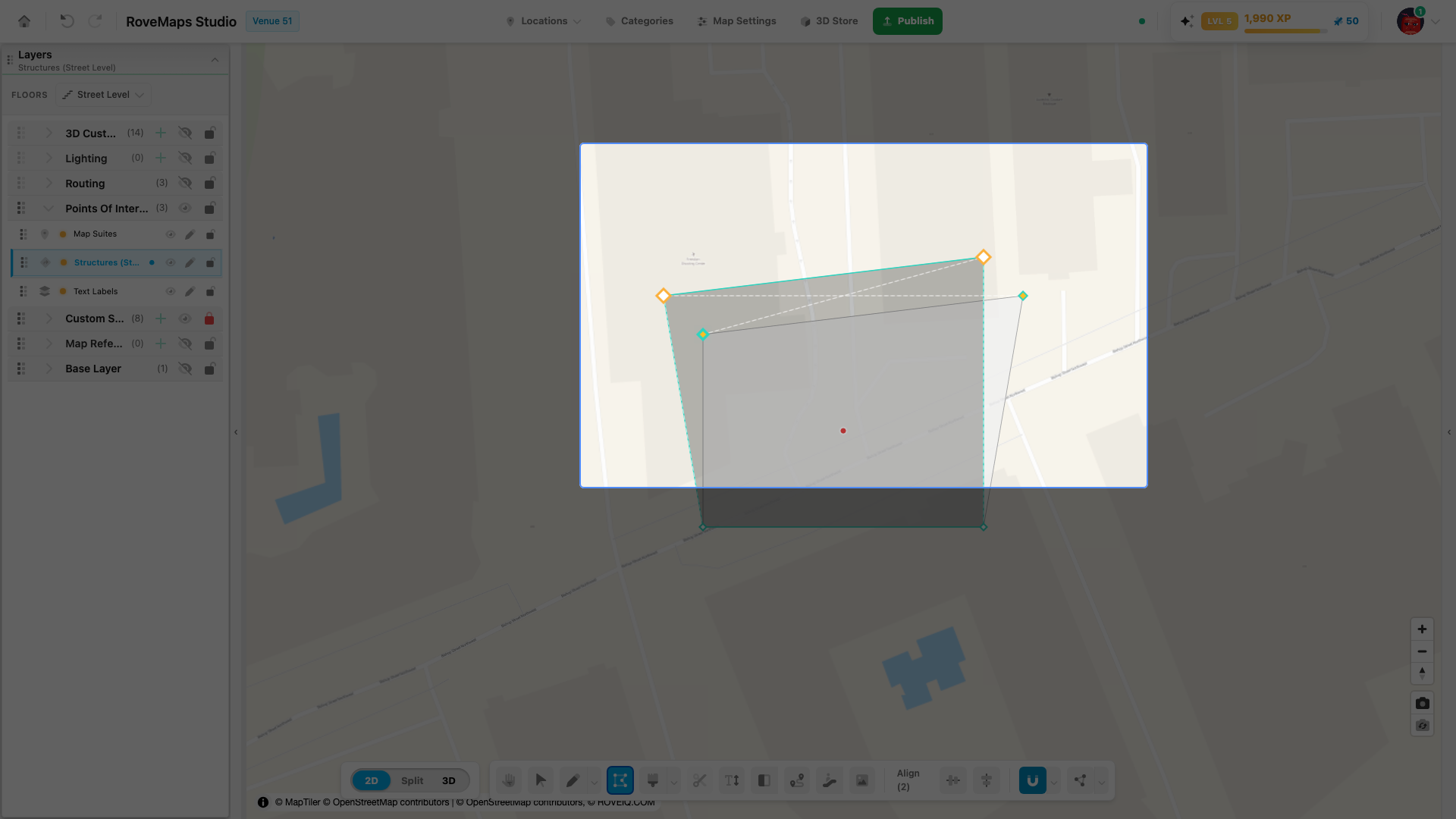The image size is (1456, 819).
Task: Select the pan hand tool
Action: click(x=509, y=780)
